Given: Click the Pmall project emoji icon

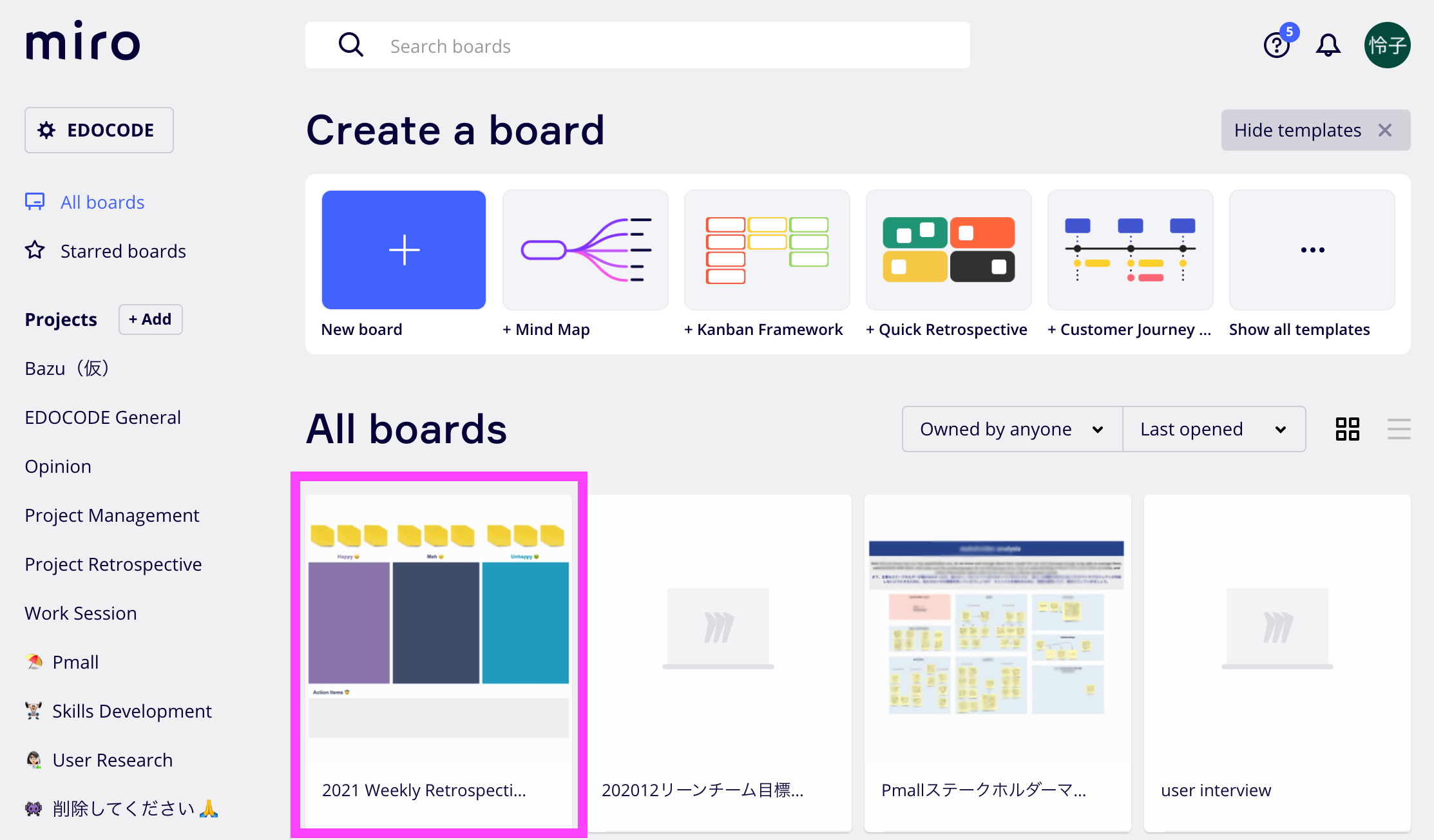Looking at the screenshot, I should (34, 662).
